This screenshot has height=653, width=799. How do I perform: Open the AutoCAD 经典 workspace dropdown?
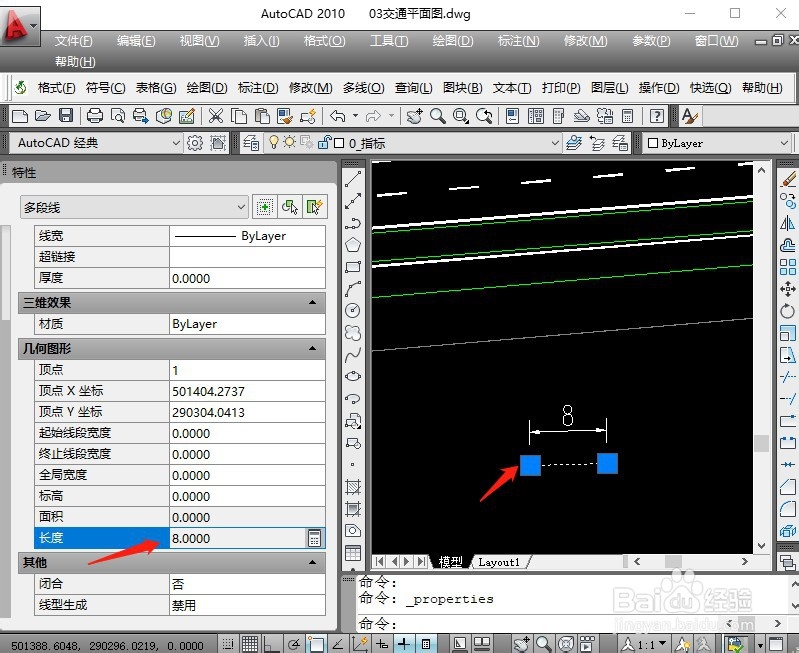[176, 143]
